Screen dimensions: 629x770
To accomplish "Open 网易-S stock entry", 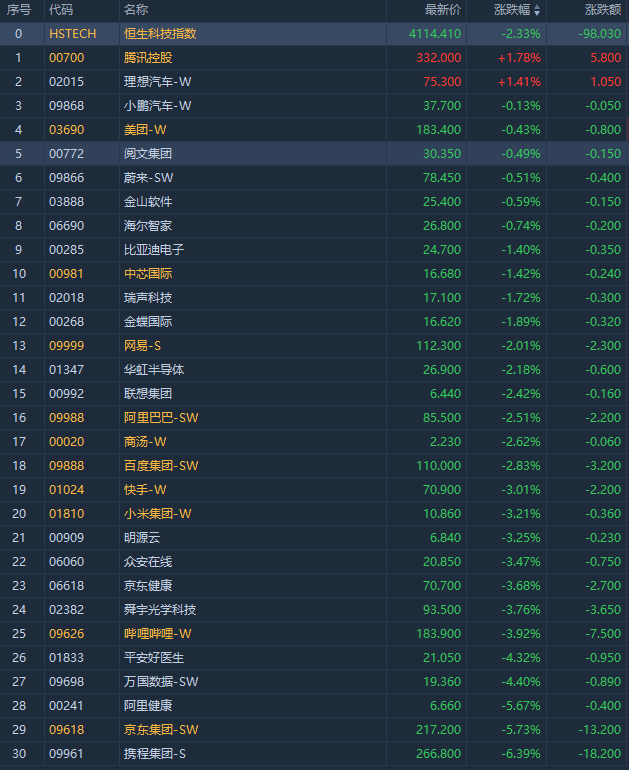I will click(x=142, y=346).
